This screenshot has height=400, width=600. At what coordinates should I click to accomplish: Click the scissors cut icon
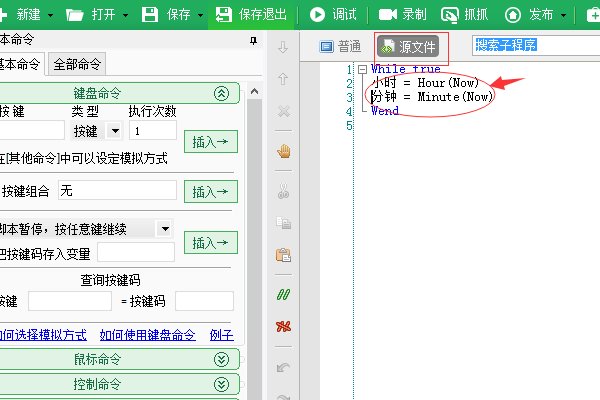click(284, 191)
